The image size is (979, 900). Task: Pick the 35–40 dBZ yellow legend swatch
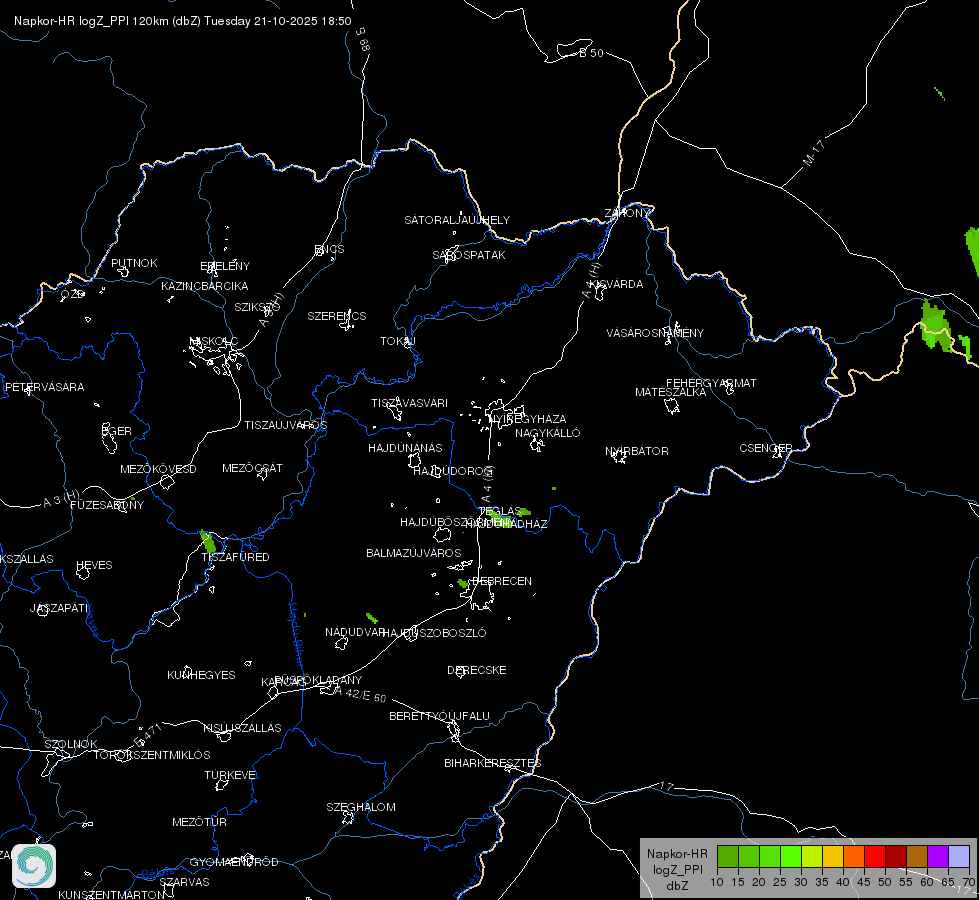click(833, 856)
